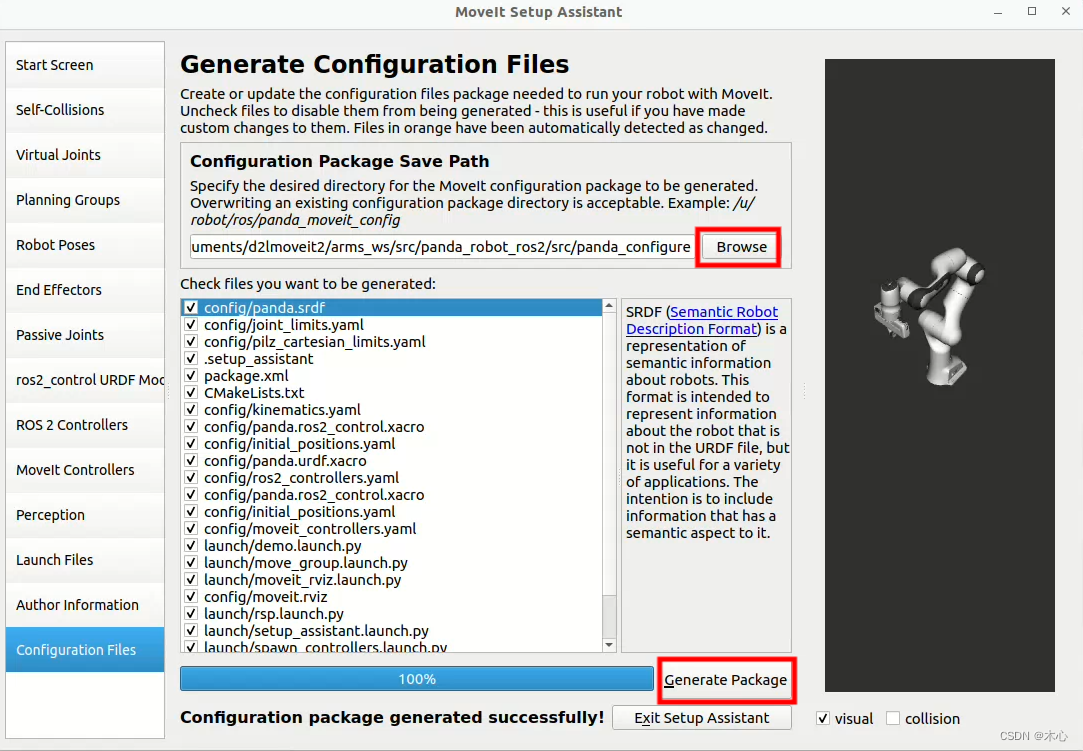The width and height of the screenshot is (1083, 751).
Task: Click file list scroll up arrow
Action: pyautogui.click(x=608, y=305)
